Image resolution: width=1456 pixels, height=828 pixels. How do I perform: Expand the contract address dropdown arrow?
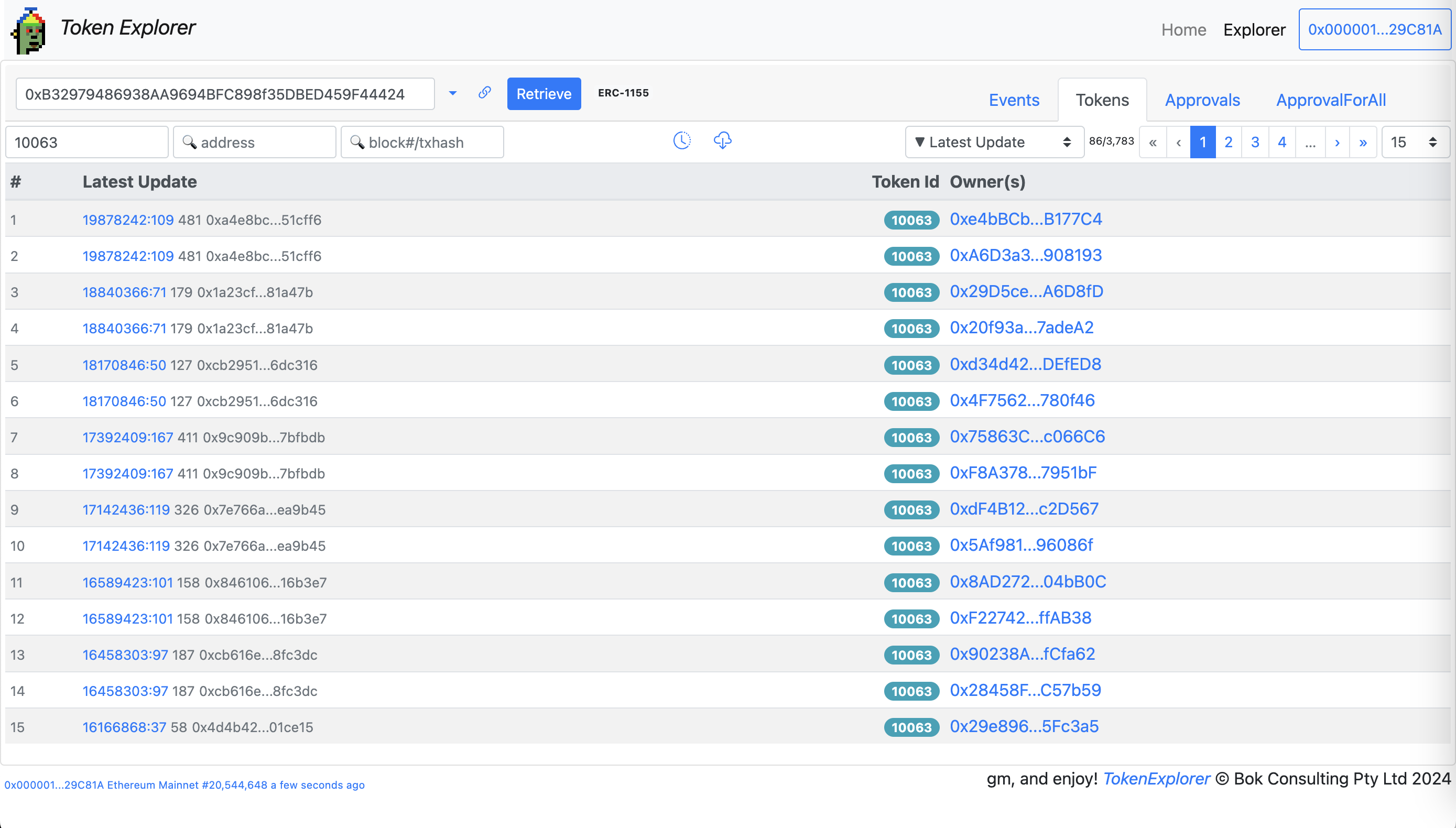[453, 93]
